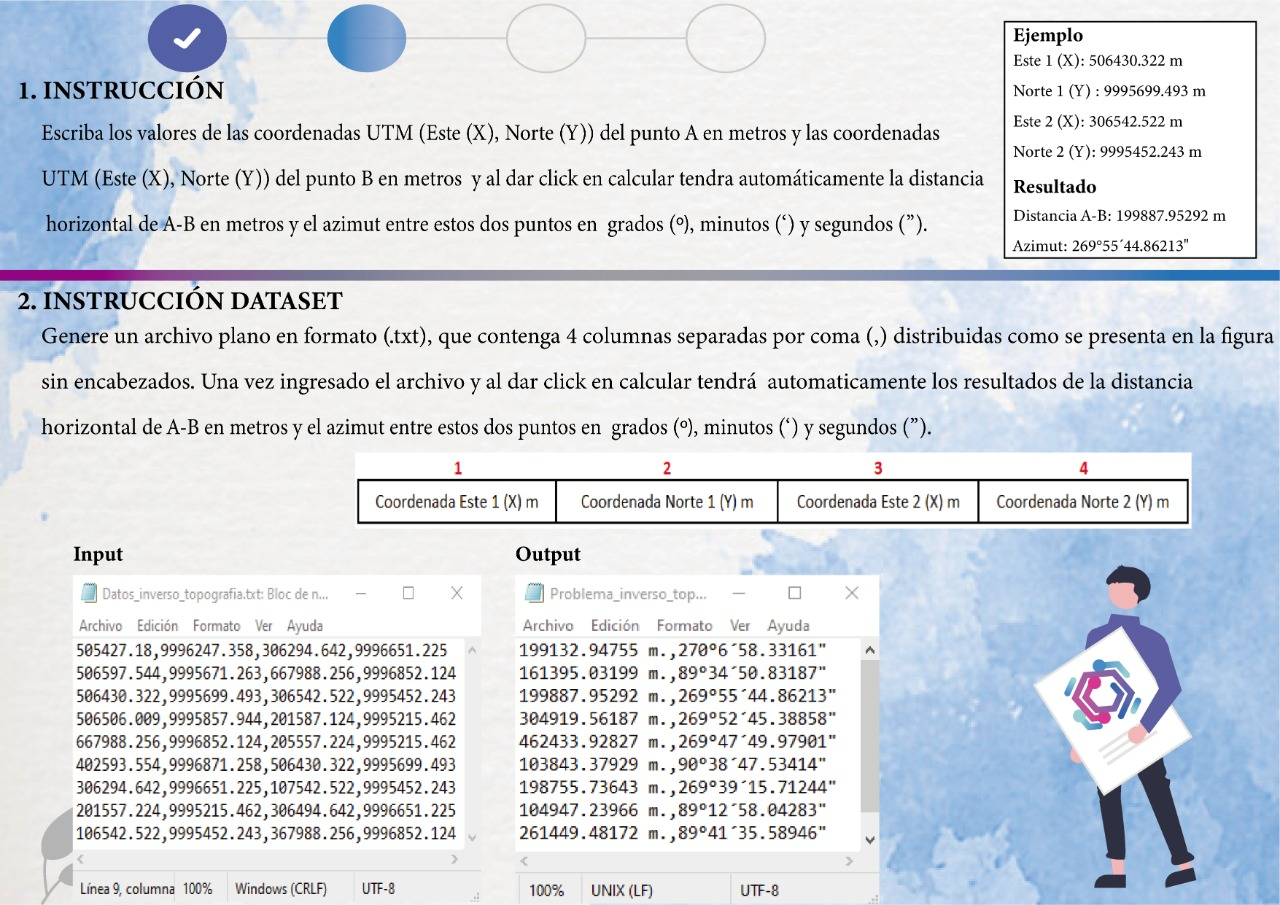
Task: Open the Archivo menu in the Input window
Action: (x=100, y=626)
